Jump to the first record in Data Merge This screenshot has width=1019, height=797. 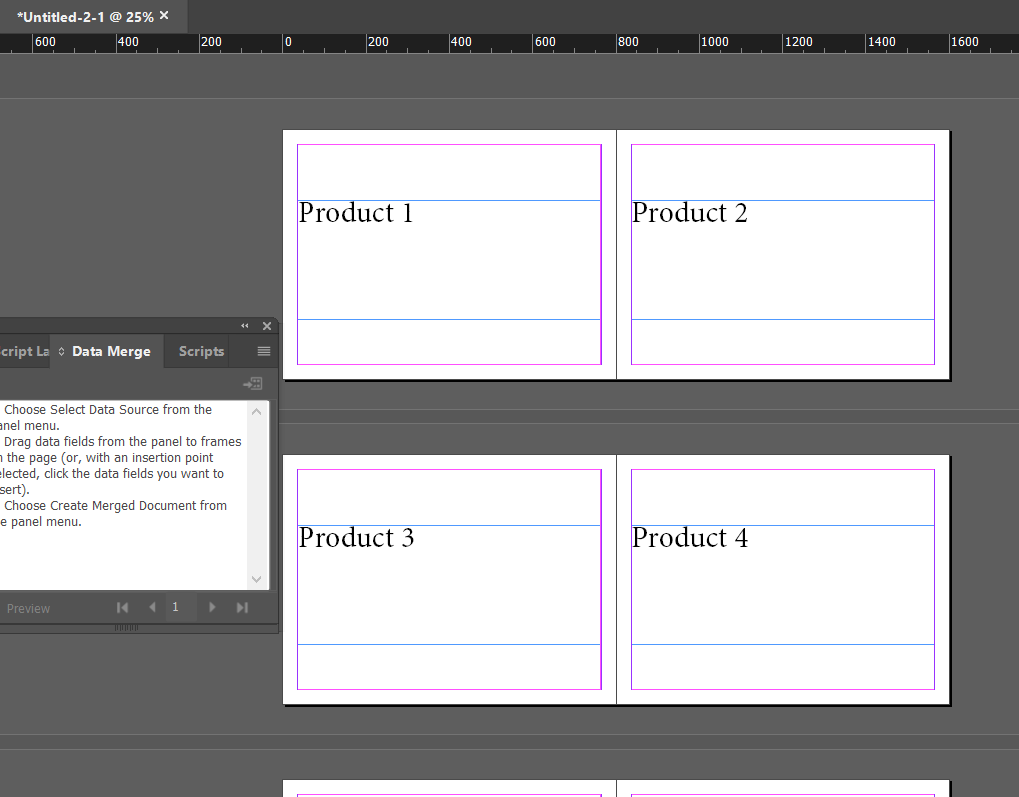click(122, 607)
